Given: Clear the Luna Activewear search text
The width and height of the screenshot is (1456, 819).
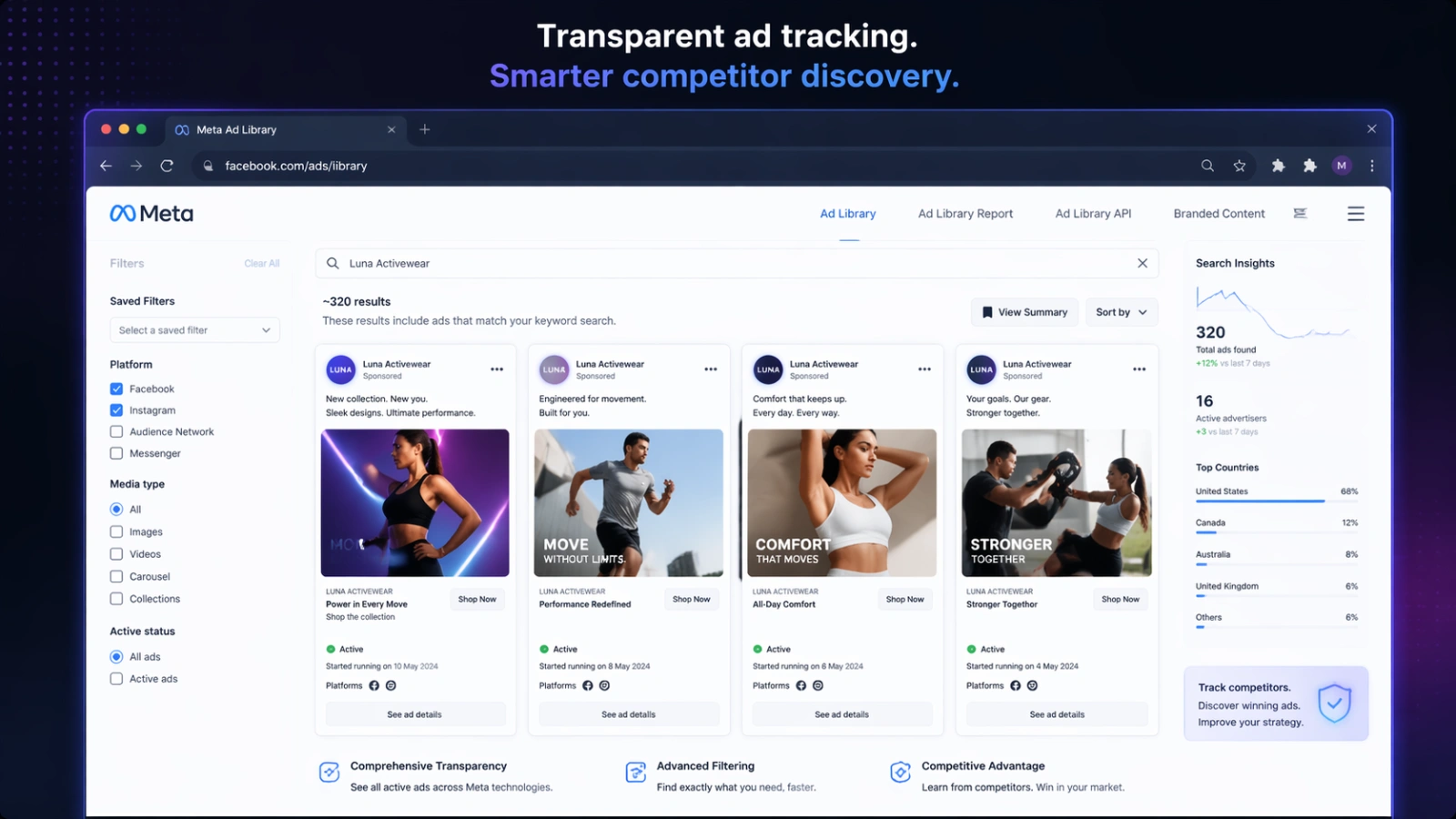Looking at the screenshot, I should (x=1142, y=263).
